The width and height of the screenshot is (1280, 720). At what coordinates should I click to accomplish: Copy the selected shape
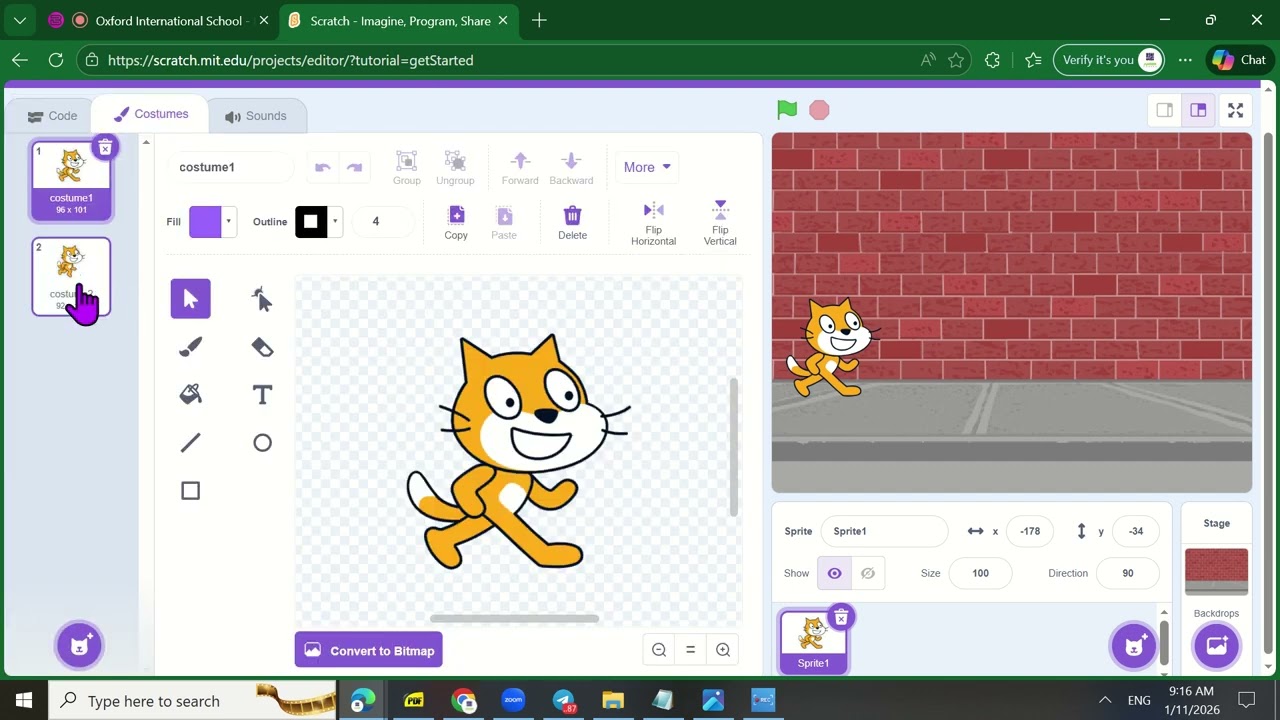pyautogui.click(x=456, y=223)
